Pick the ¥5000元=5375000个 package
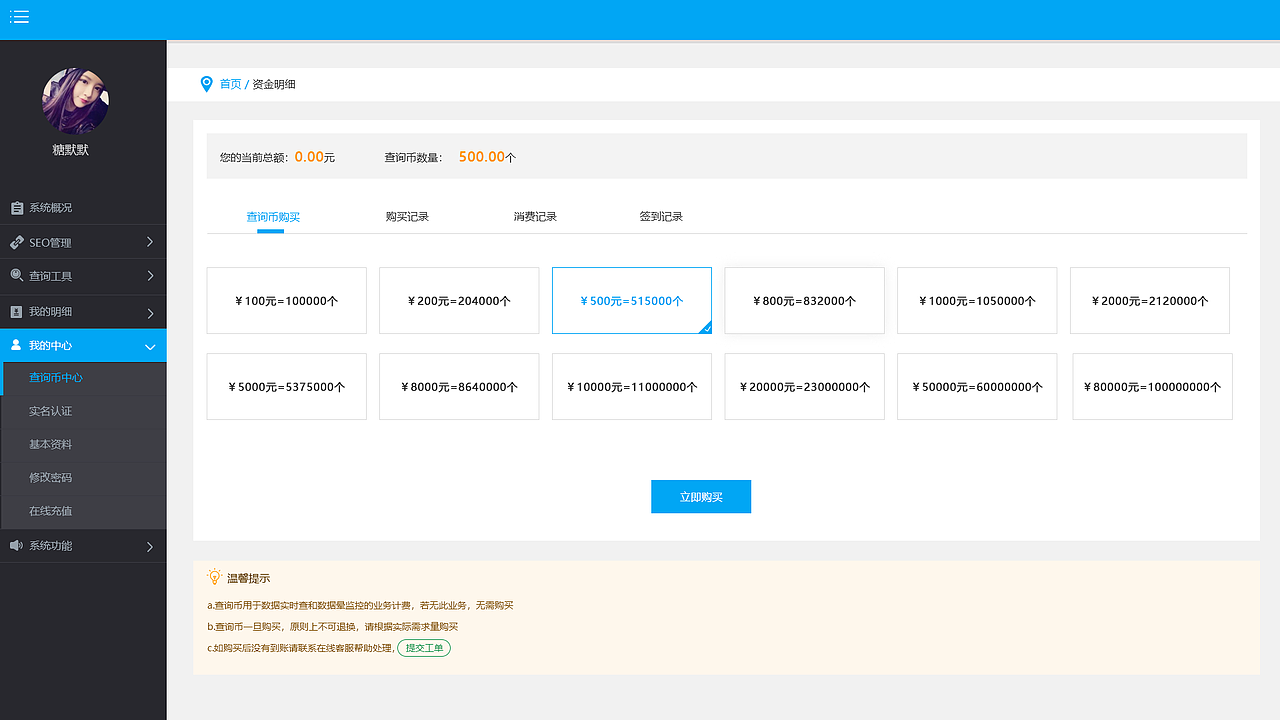This screenshot has height=720, width=1280. tap(287, 386)
